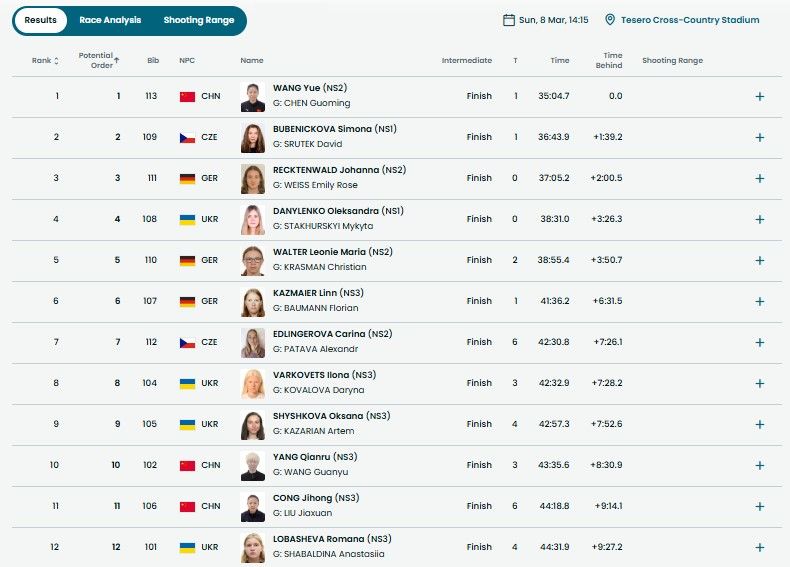Select the Results tab
The height and width of the screenshot is (567, 790).
pyautogui.click(x=40, y=20)
